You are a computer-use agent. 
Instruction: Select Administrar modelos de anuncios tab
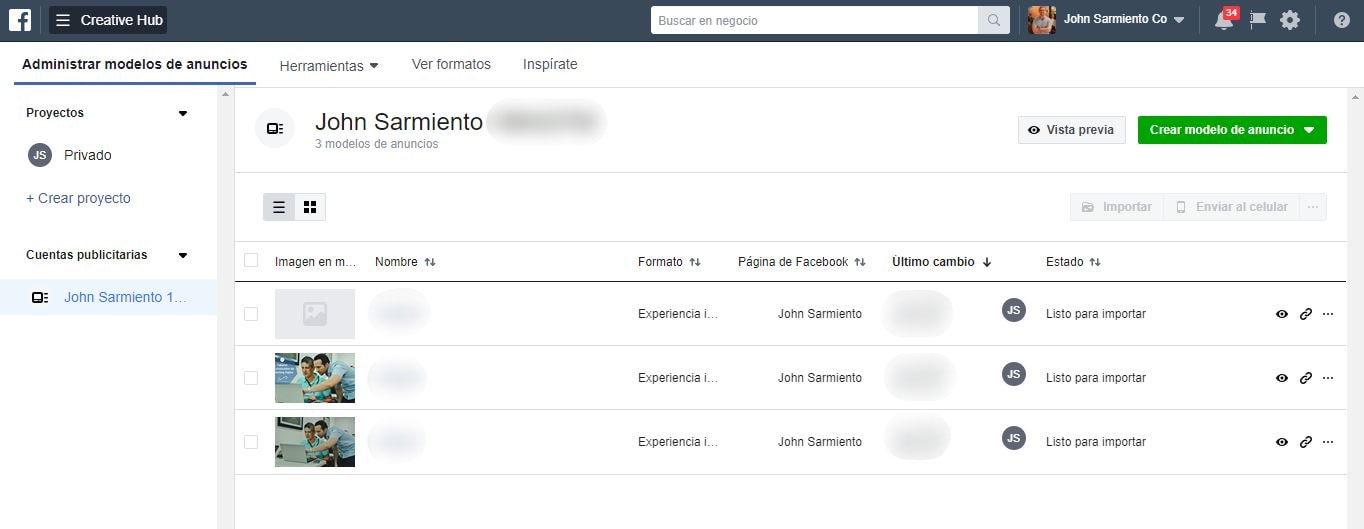coord(134,64)
